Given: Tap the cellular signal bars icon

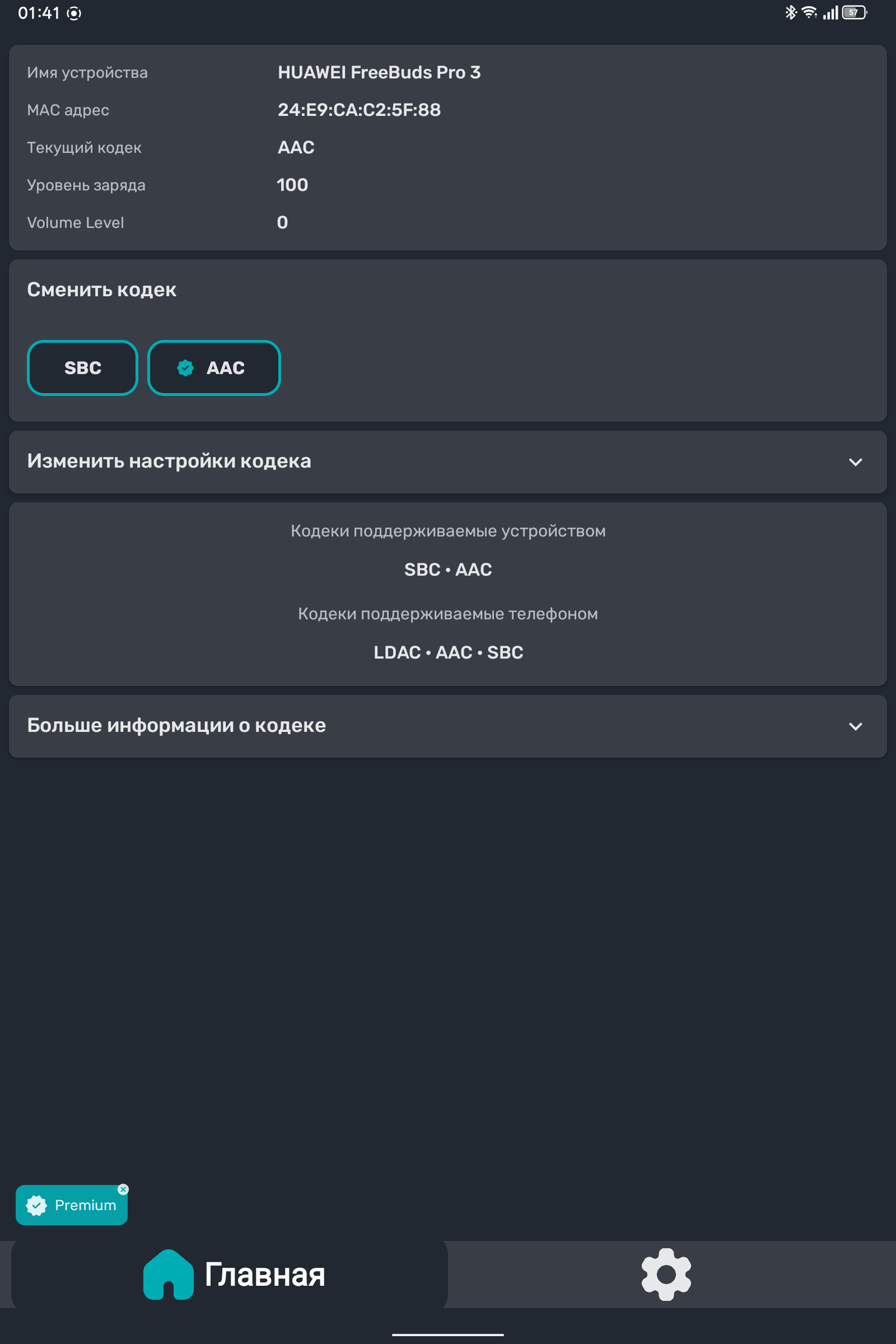Looking at the screenshot, I should [x=830, y=12].
